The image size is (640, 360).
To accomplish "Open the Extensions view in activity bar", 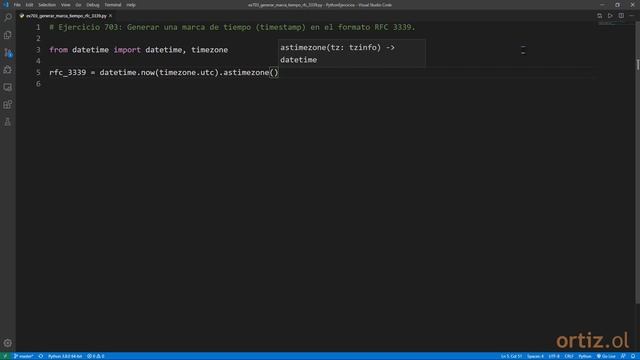I will pos(8,104).
